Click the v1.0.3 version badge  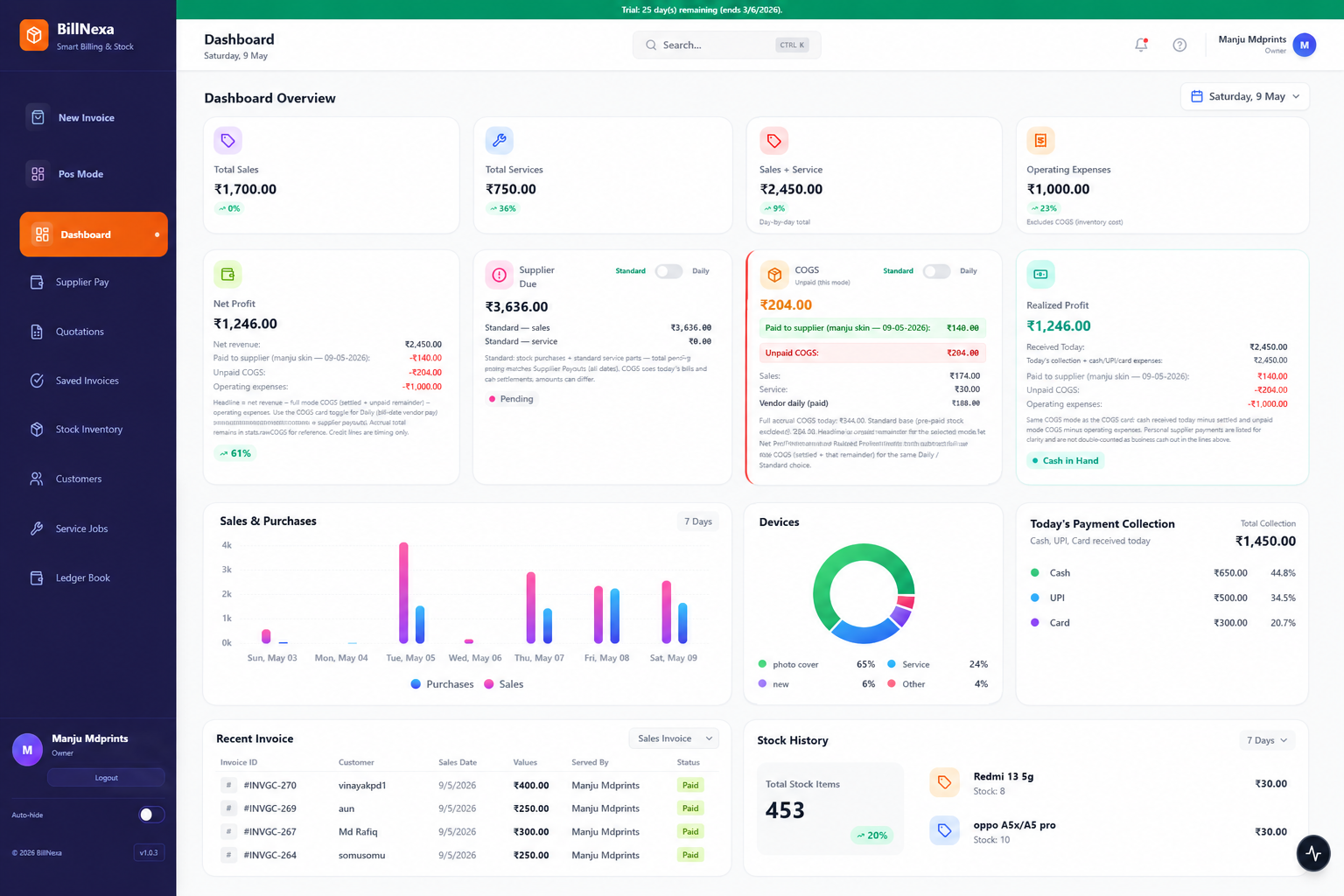(x=149, y=852)
